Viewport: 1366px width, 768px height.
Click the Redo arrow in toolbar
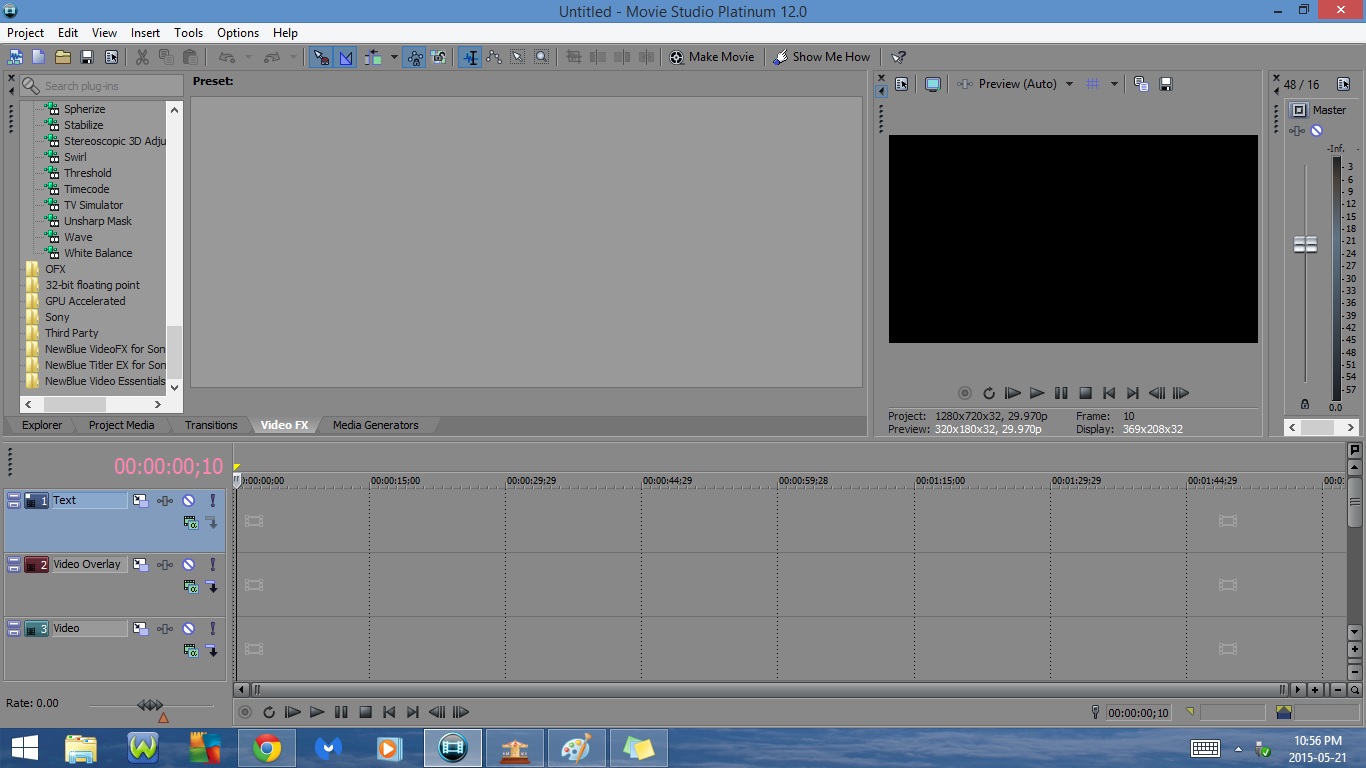[x=272, y=57]
